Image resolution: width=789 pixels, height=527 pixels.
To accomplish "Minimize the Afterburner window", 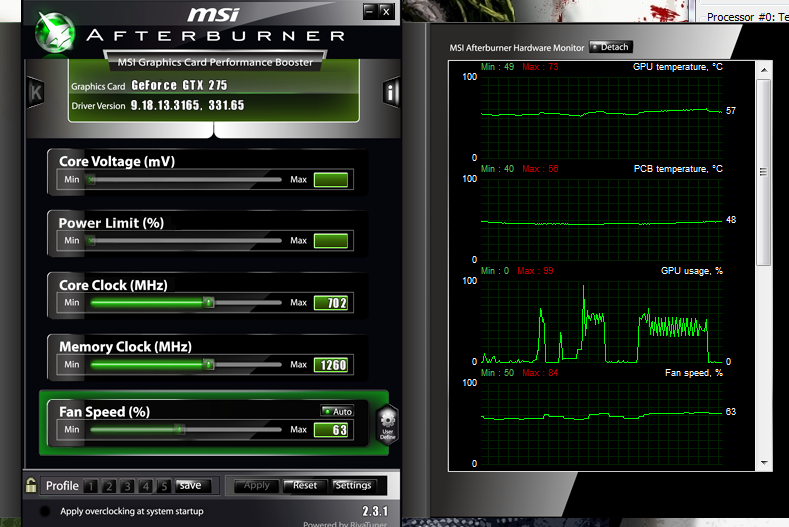I will [x=370, y=11].
